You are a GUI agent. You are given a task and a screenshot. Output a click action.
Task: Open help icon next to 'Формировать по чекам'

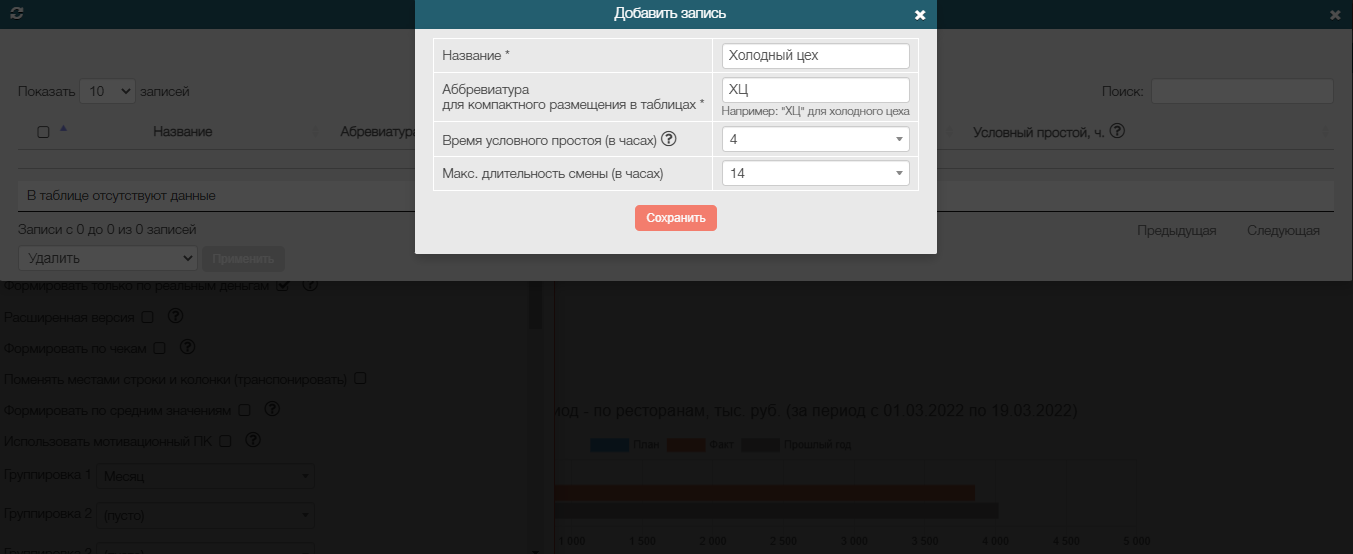point(187,348)
